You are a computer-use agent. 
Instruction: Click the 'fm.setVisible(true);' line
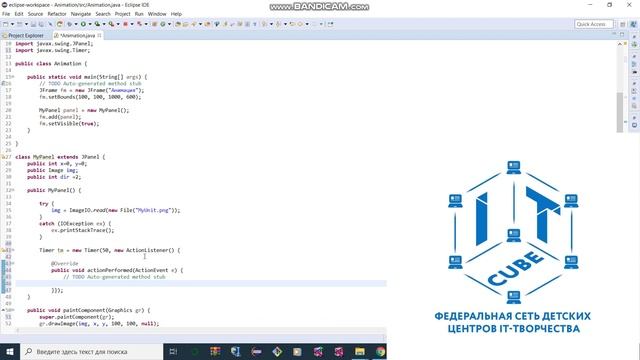69,124
